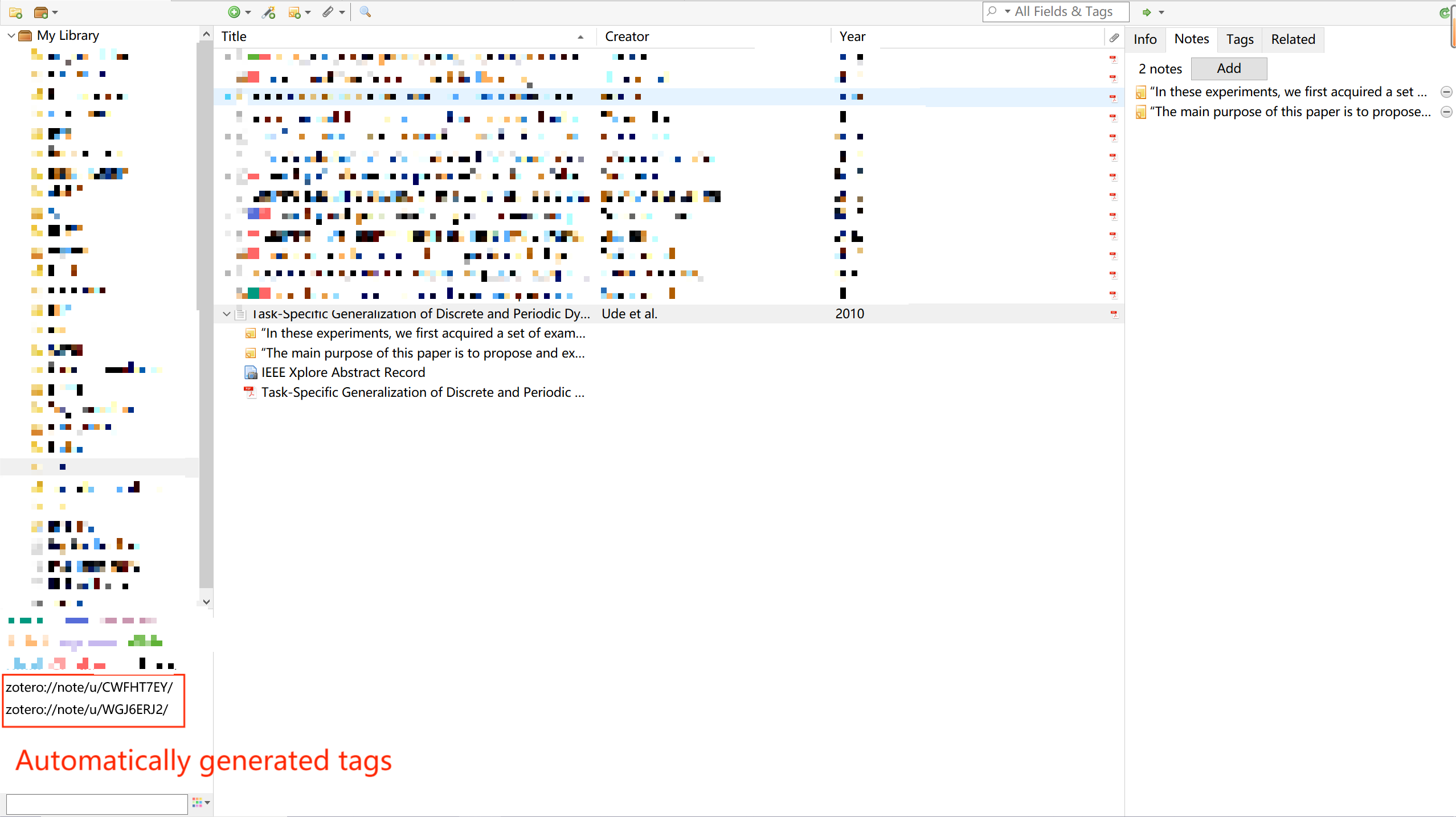Sync the library with the green refresh icon
This screenshot has width=1456, height=817.
(1446, 13)
